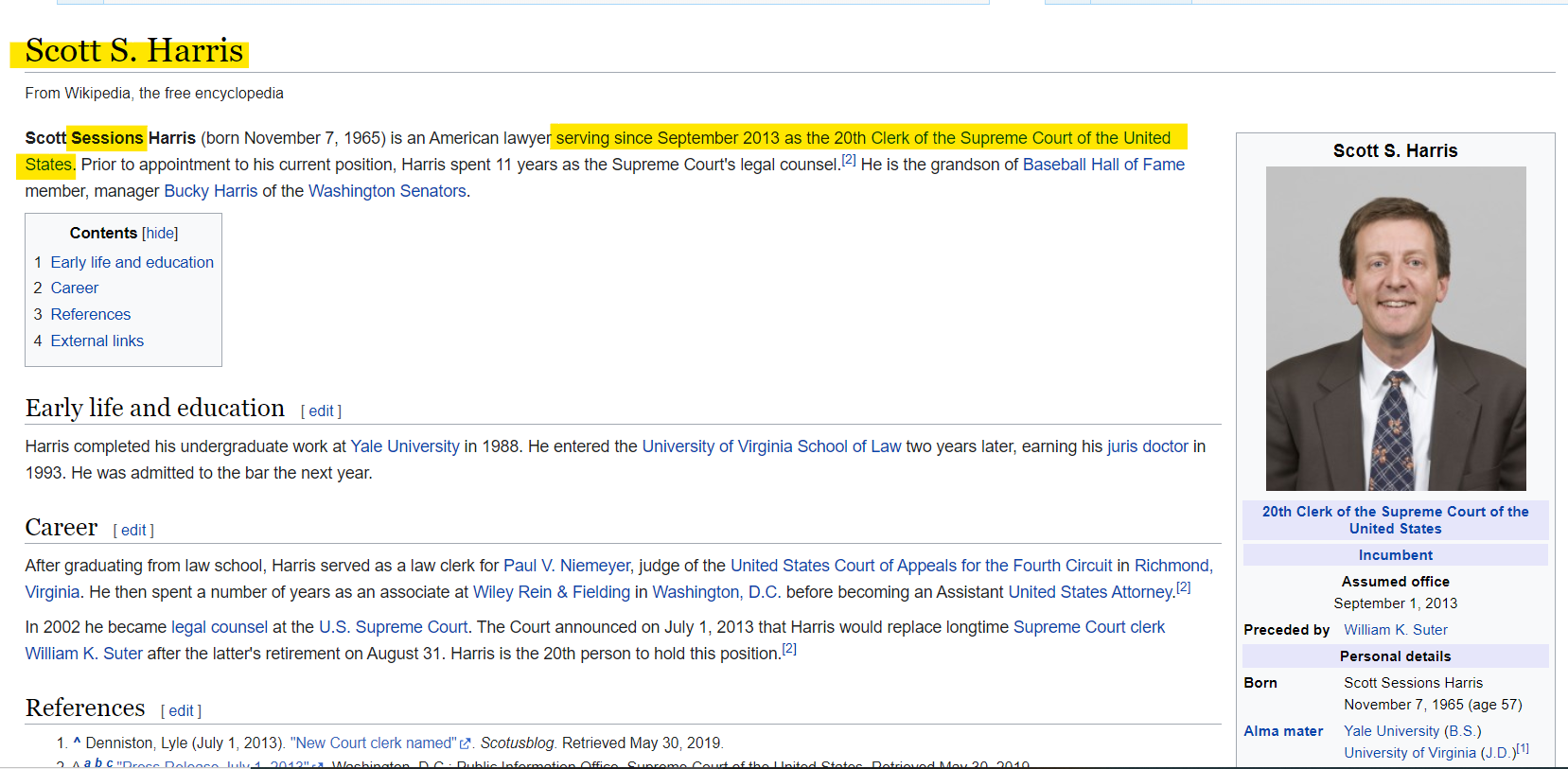Follow citation 2 after 'hold this position'
1568x769 pixels.
pyautogui.click(x=789, y=649)
